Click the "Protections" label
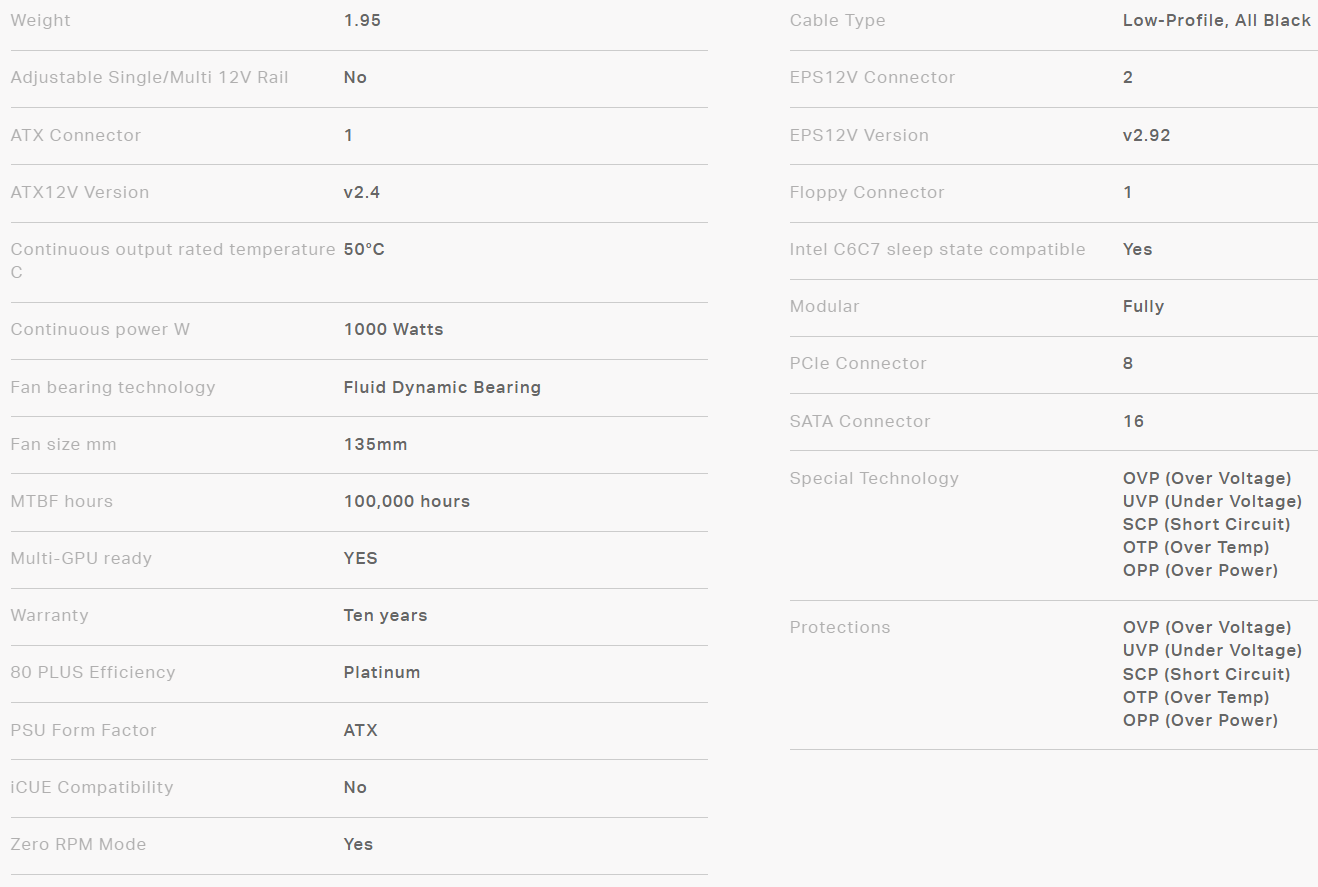This screenshot has width=1318, height=887. [x=840, y=627]
